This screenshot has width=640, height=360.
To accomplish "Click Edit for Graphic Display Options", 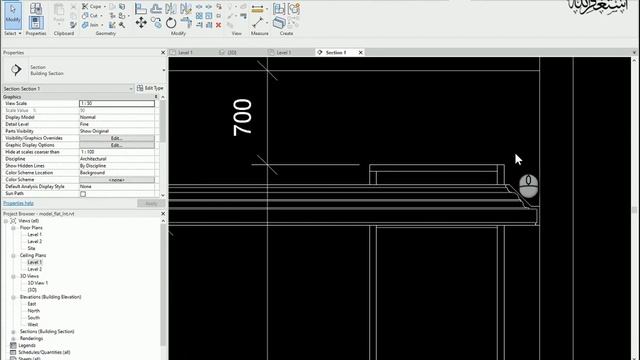I will click(117, 145).
